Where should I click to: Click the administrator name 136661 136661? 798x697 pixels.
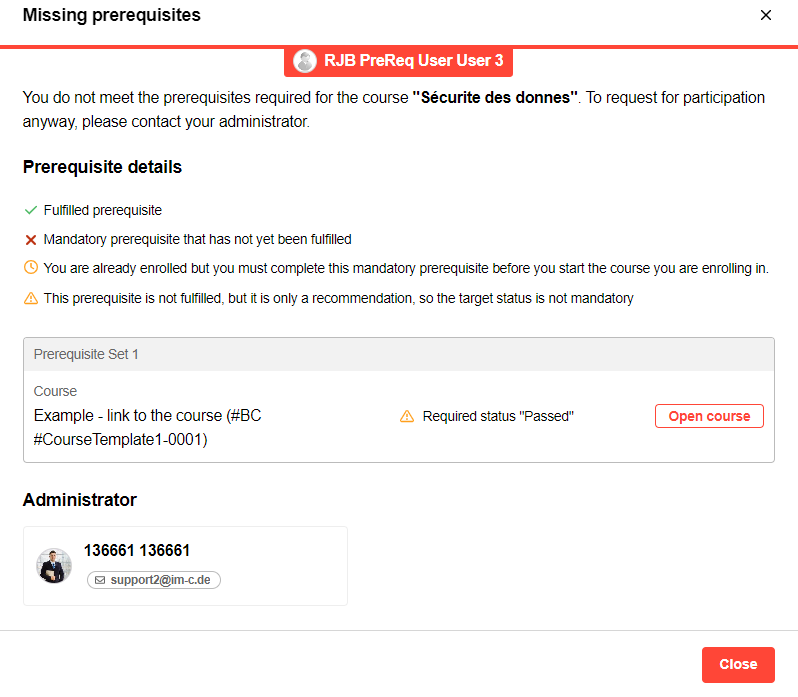pos(137,551)
